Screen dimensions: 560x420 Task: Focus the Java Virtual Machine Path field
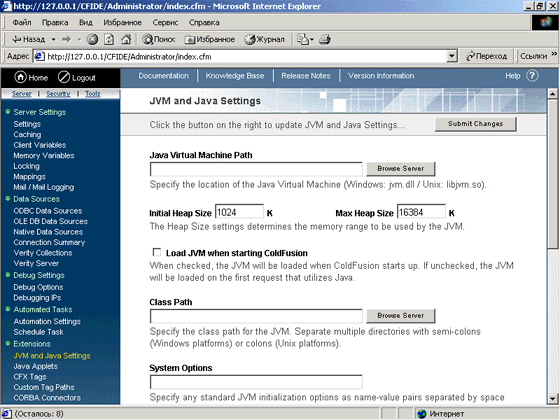(256, 169)
